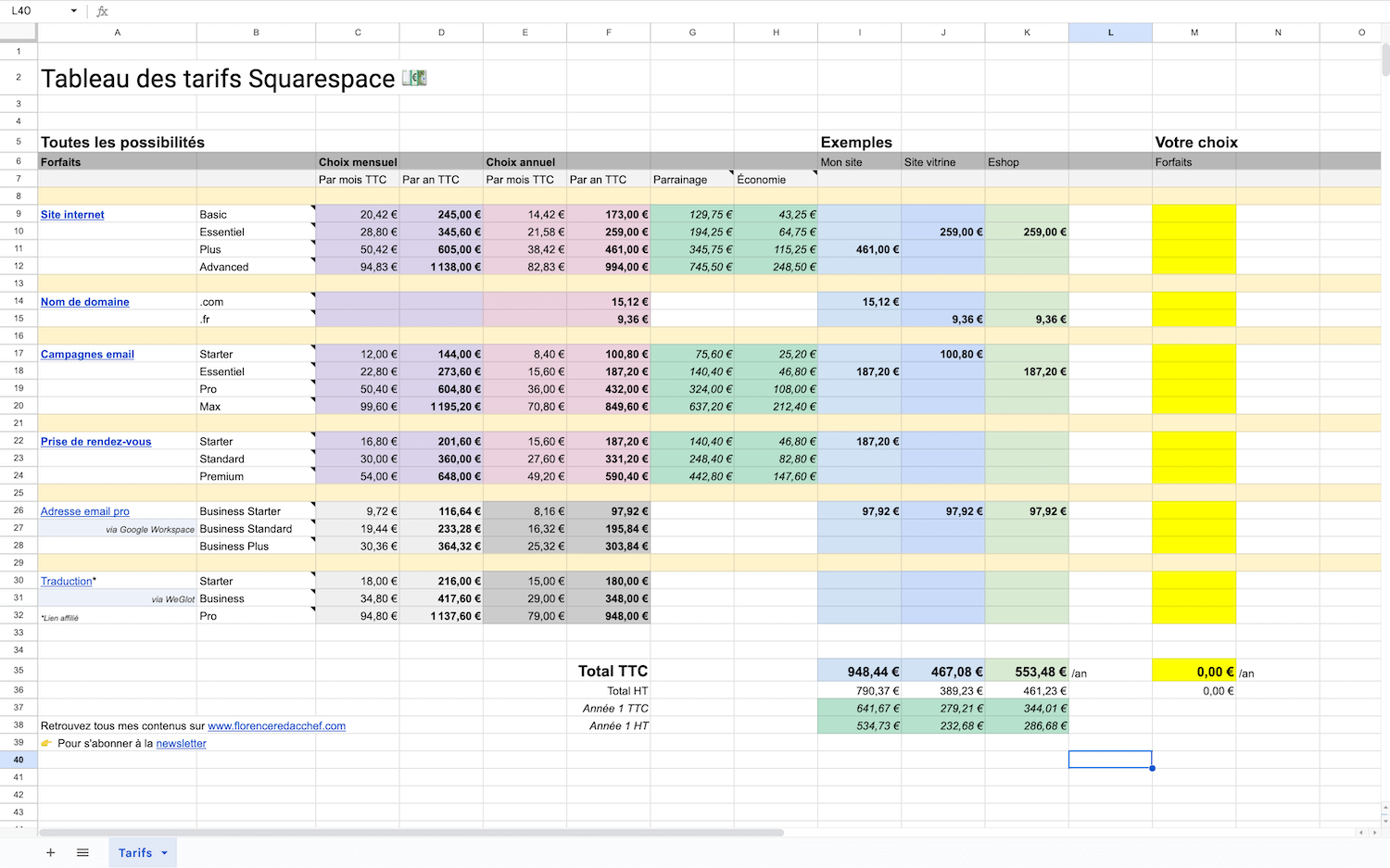
Task: Select the Business Standard cell
Action: [256, 529]
